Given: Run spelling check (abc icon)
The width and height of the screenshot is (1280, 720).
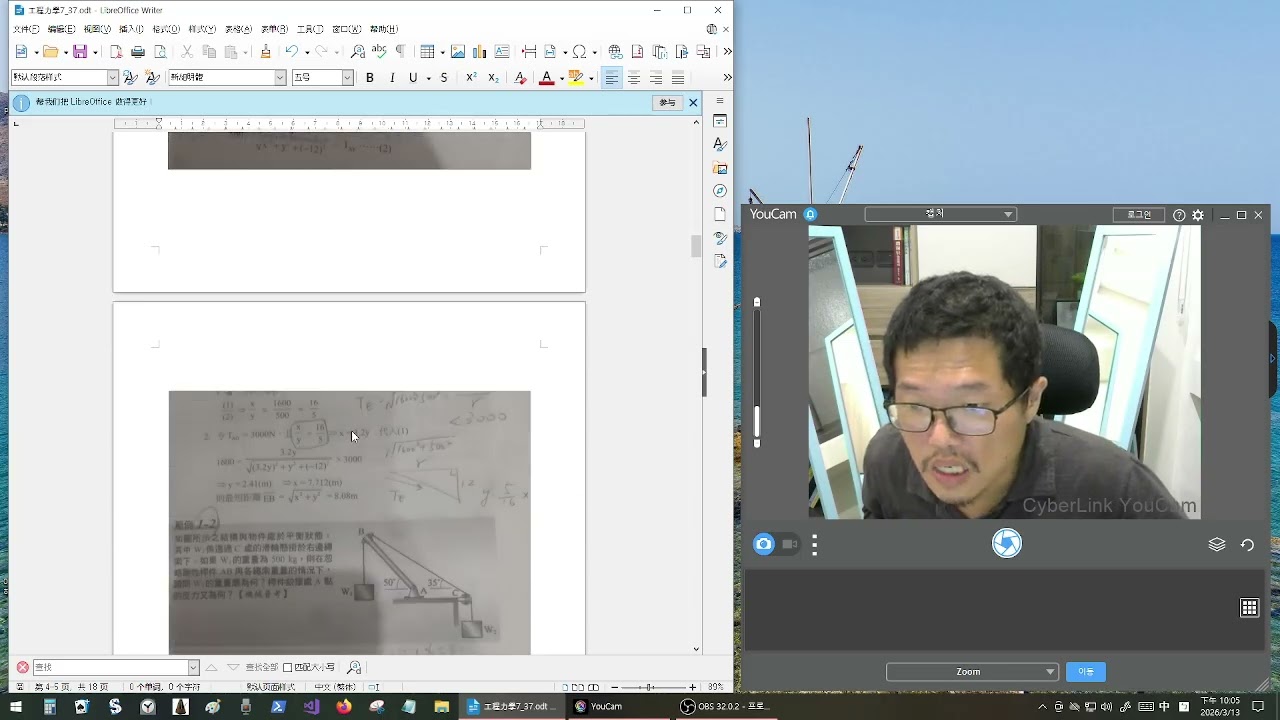Looking at the screenshot, I should [x=379, y=52].
